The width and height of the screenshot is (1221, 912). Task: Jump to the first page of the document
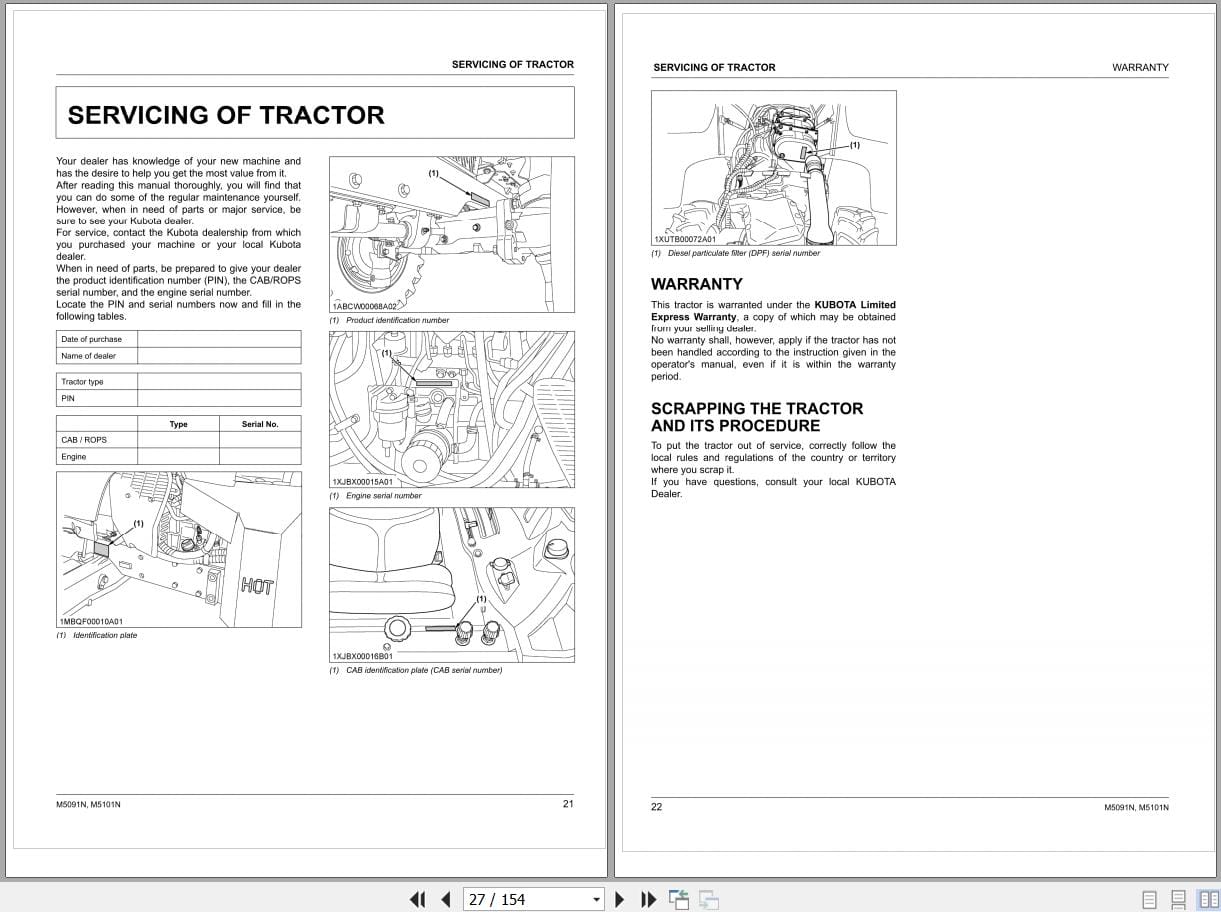(x=418, y=899)
